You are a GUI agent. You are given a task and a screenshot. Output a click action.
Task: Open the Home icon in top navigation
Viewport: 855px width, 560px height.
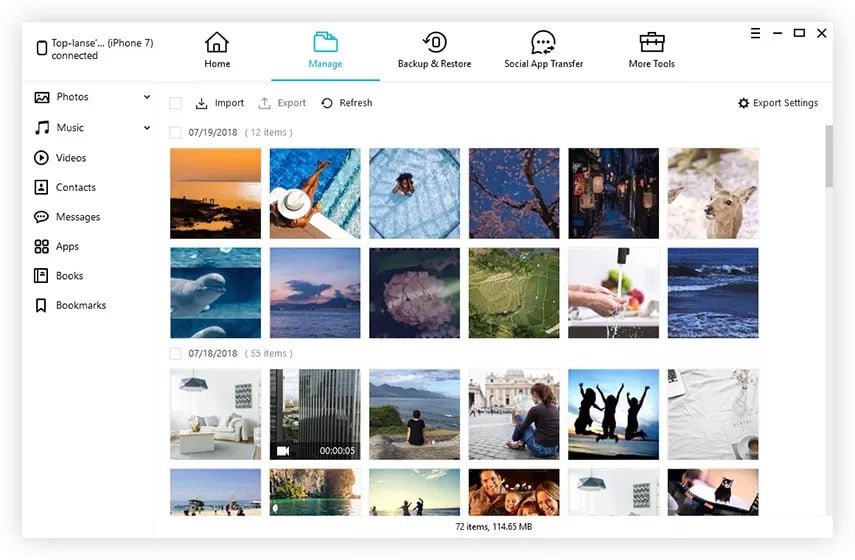(x=217, y=43)
